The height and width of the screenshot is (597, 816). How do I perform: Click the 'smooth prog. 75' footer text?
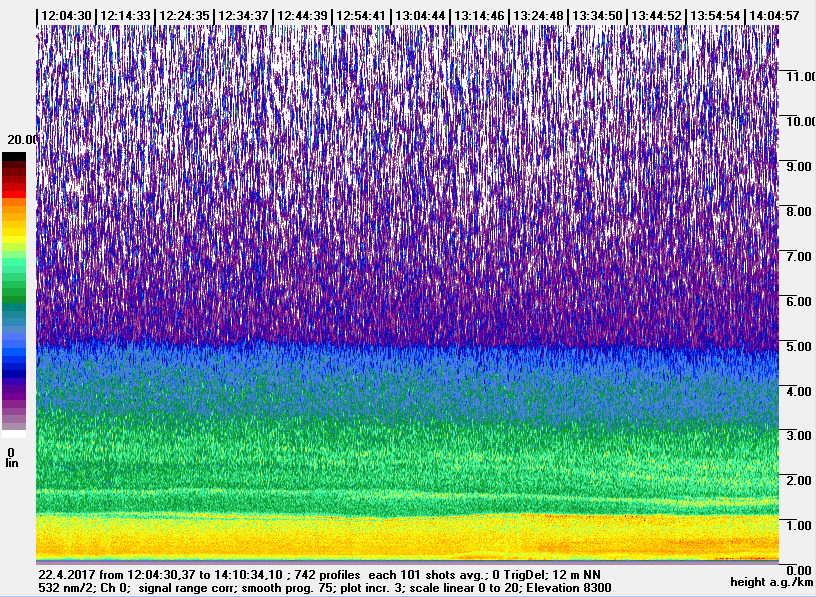click(x=289, y=588)
